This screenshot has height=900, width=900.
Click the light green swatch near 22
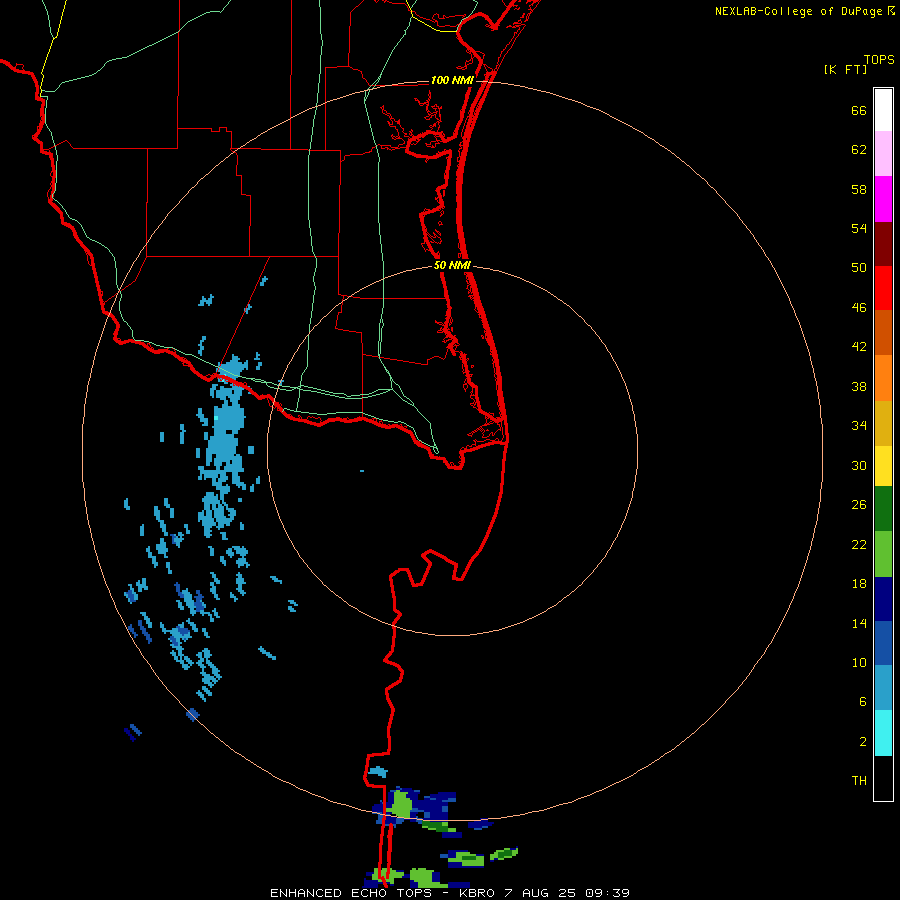[x=883, y=554]
